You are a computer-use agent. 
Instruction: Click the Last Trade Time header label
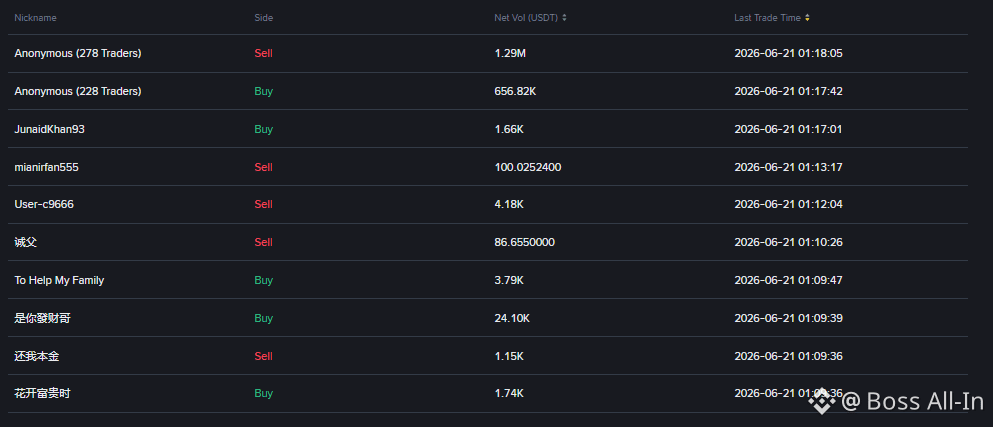(x=768, y=18)
